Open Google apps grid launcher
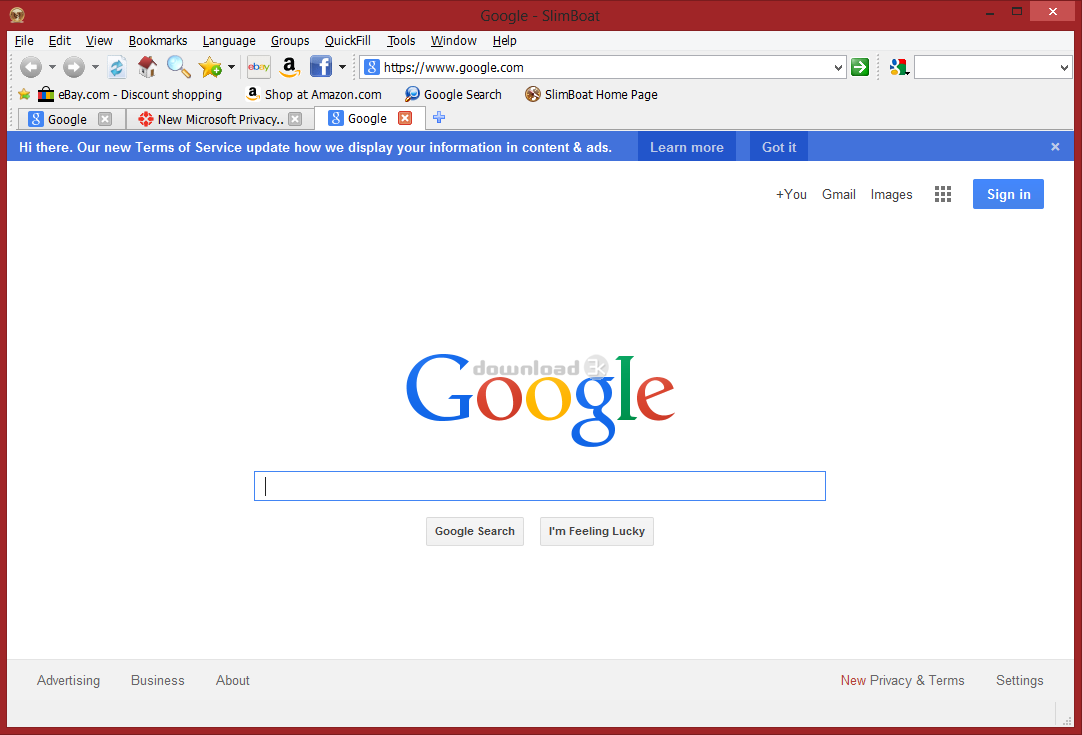The height and width of the screenshot is (735, 1082). coord(942,194)
